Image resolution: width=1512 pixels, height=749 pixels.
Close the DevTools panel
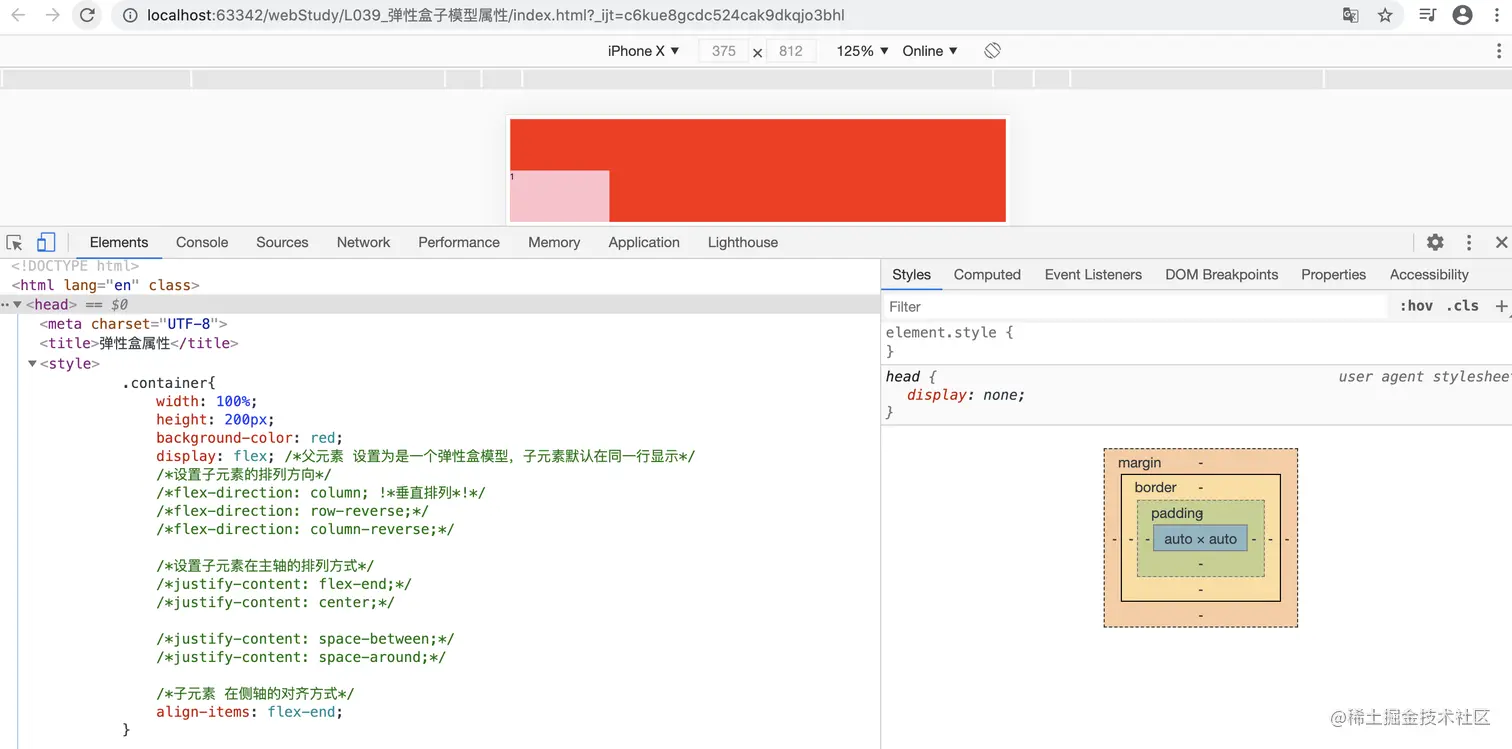tap(1501, 242)
